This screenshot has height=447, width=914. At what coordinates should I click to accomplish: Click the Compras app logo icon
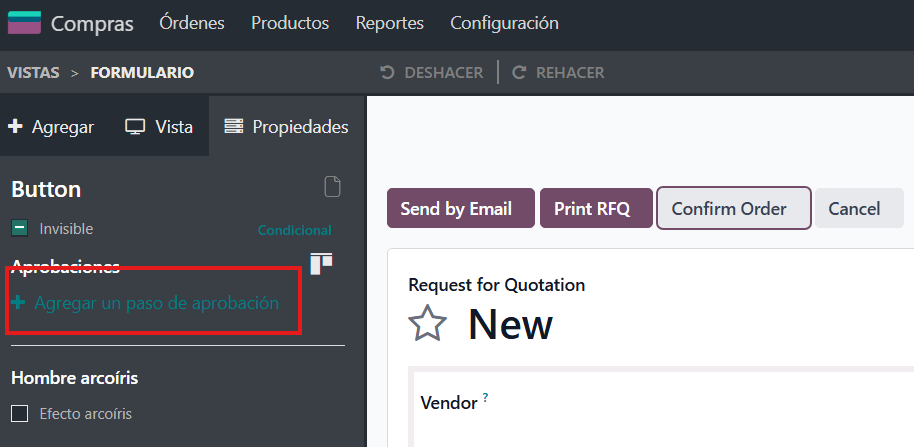pos(24,23)
